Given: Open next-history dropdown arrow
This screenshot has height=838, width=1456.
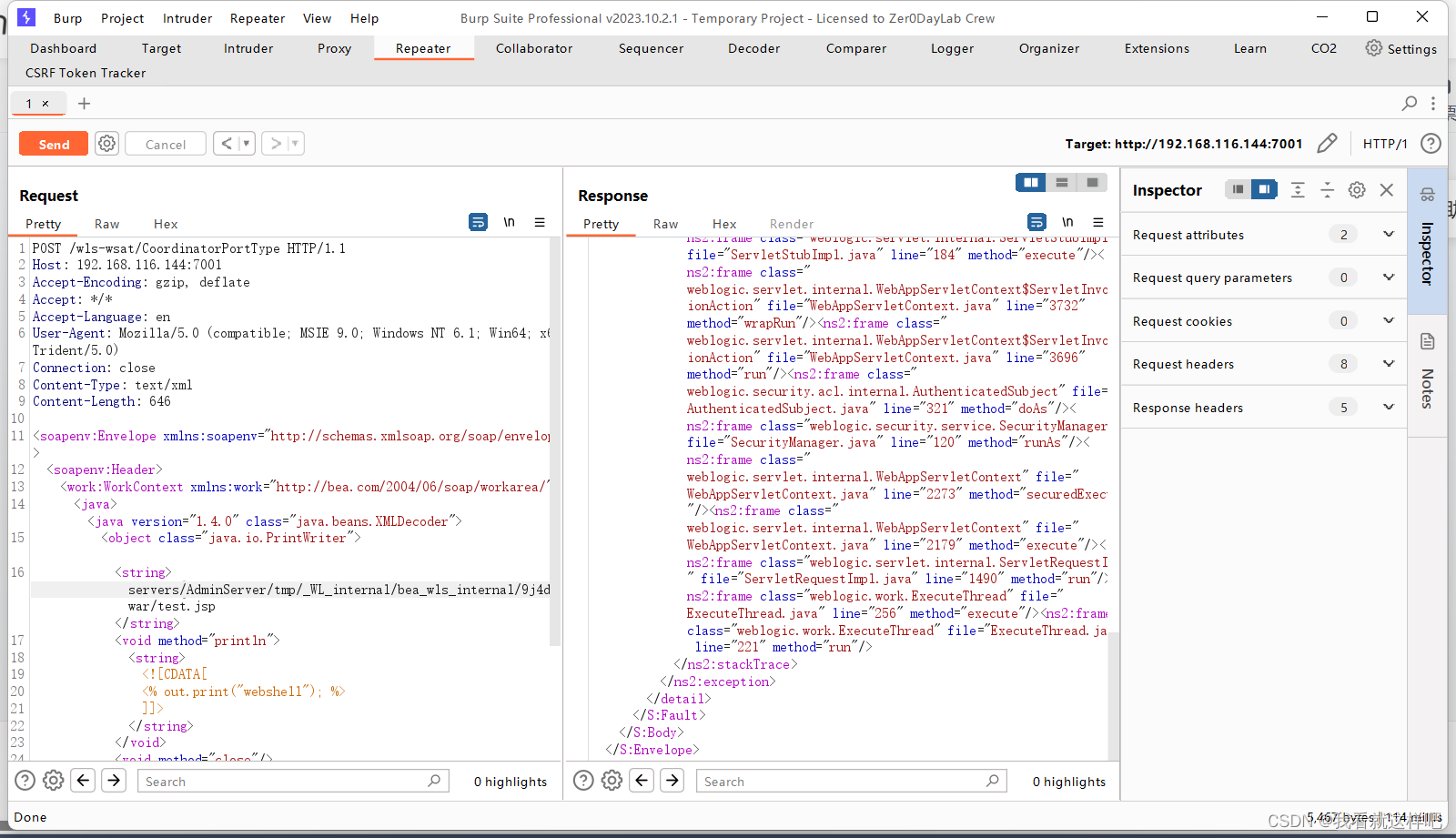Looking at the screenshot, I should coord(296,144).
